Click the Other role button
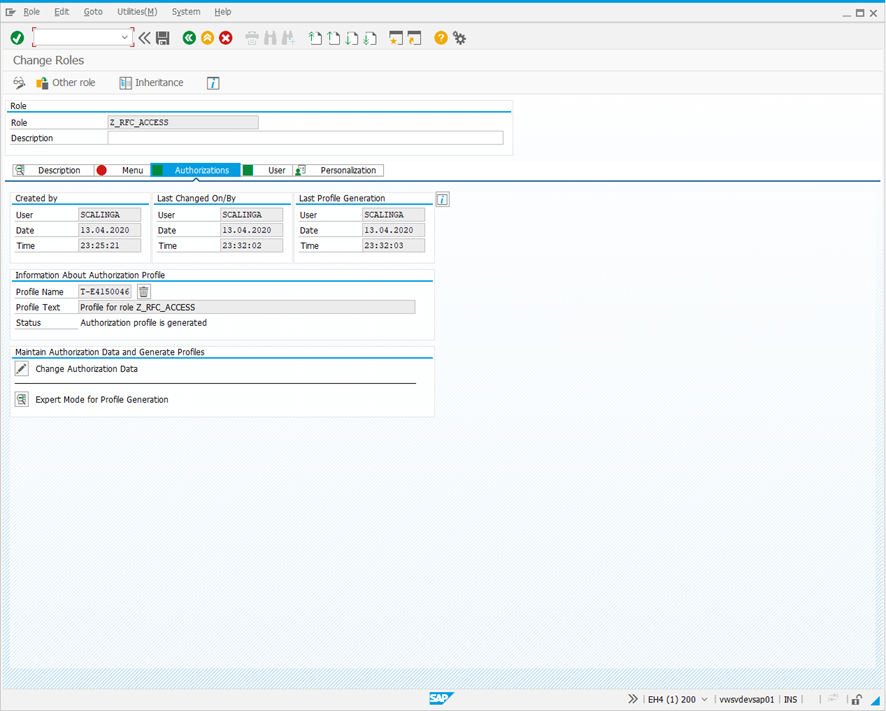This screenshot has height=711, width=886. point(66,83)
